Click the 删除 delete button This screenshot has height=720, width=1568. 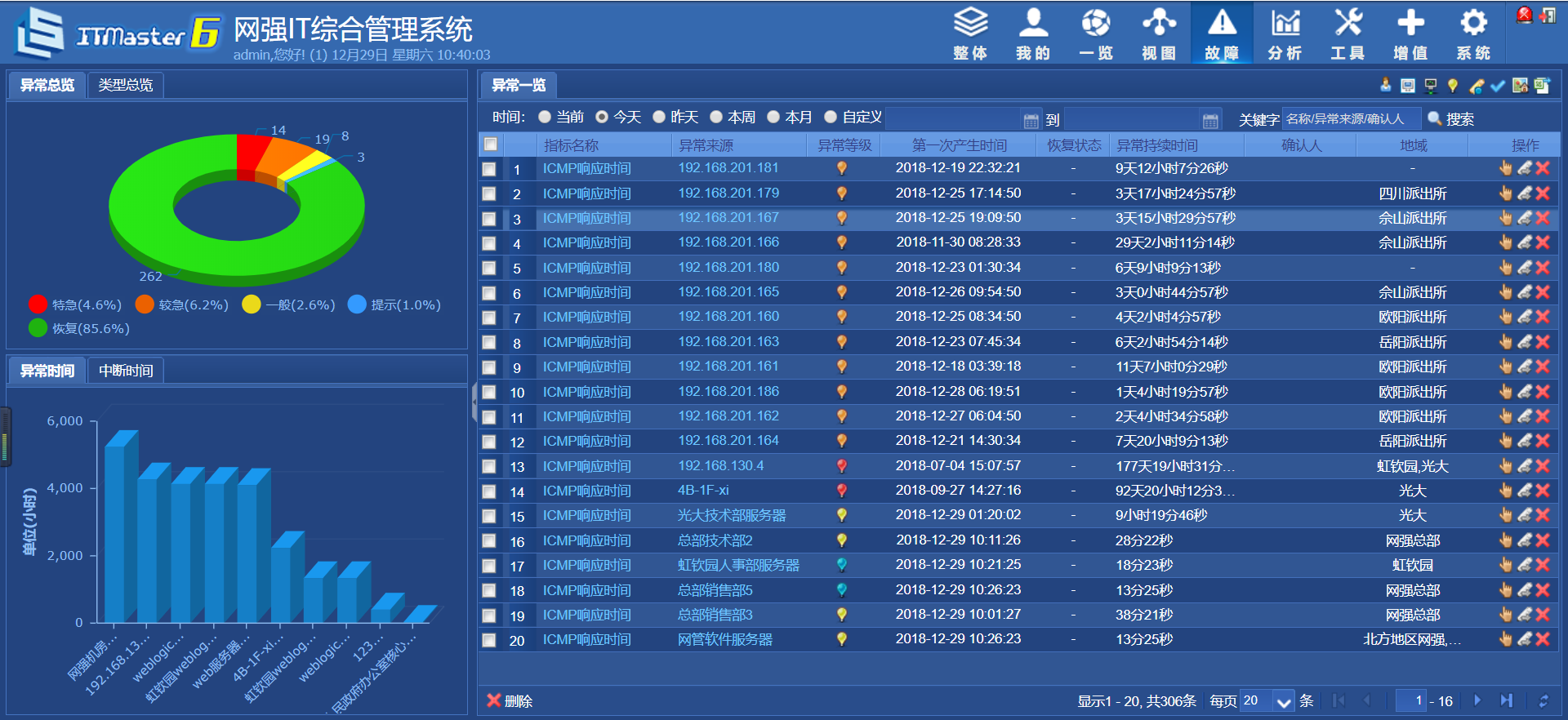coord(510,701)
